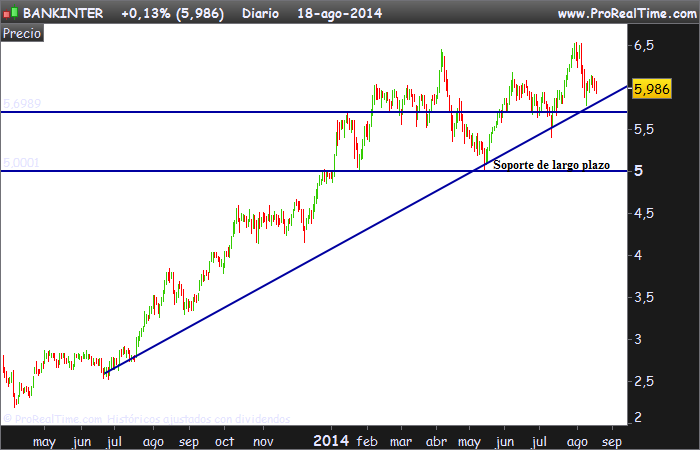The height and width of the screenshot is (450, 700).
Task: Click the first may label on time axis
Action: tap(44, 442)
